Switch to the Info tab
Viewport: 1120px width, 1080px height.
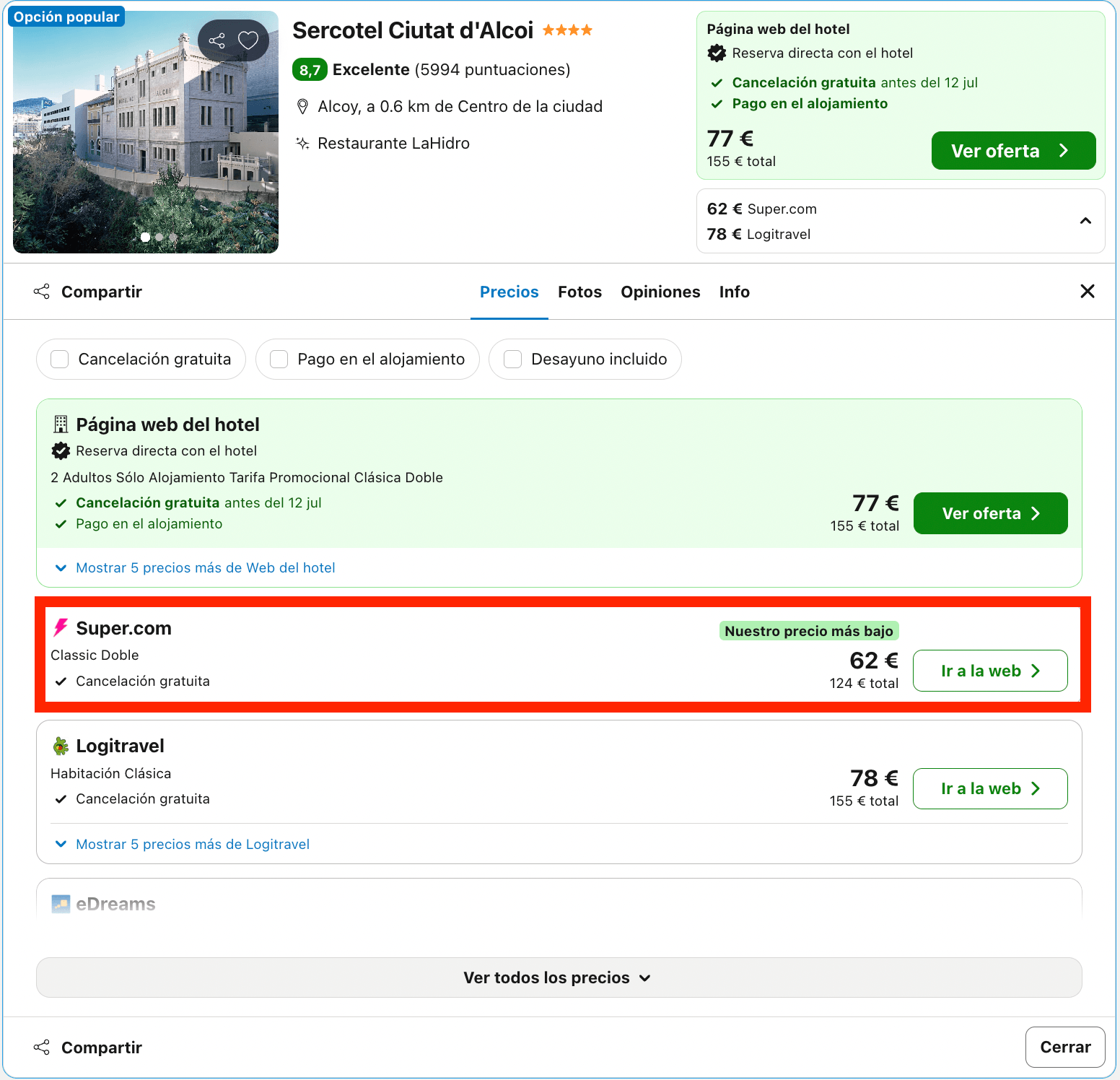(735, 292)
